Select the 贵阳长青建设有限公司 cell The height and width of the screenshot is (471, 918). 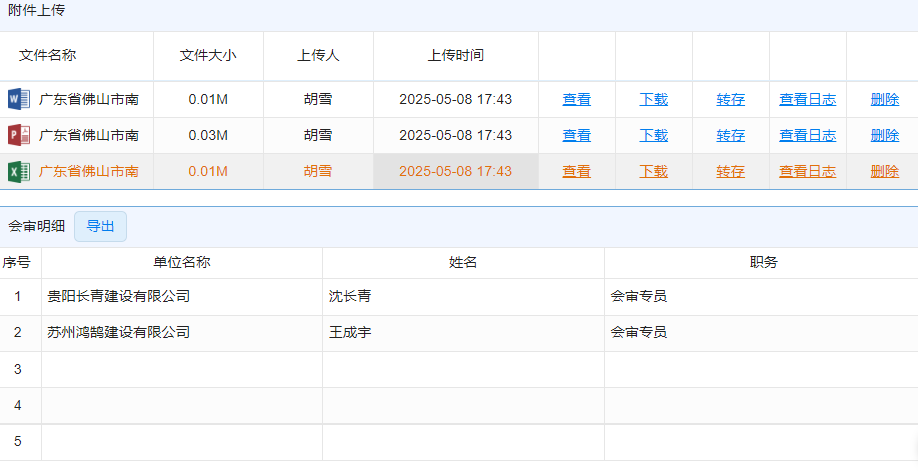118,296
